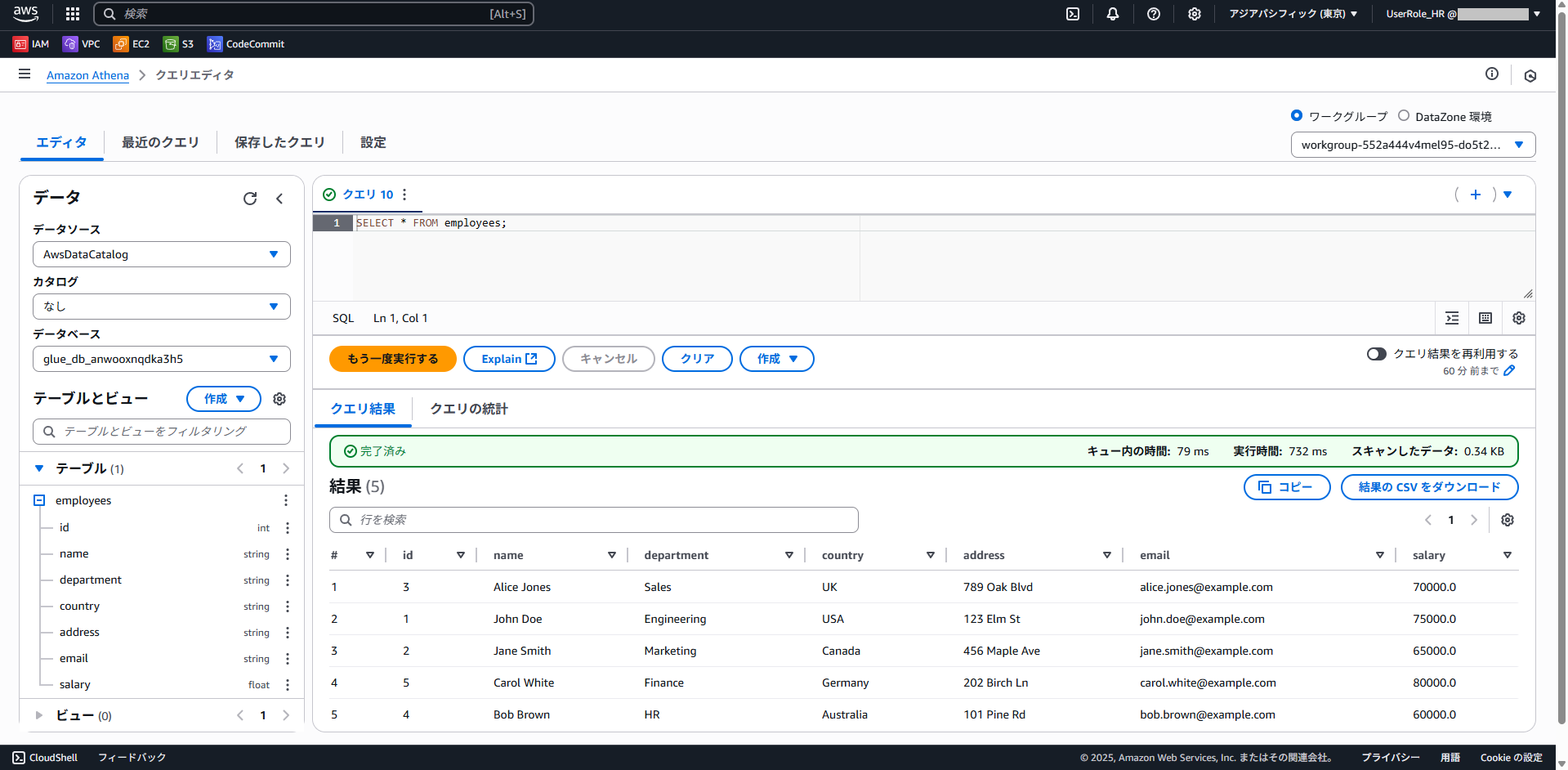Open the info panel icon
The height and width of the screenshot is (770, 1568).
point(1492,74)
